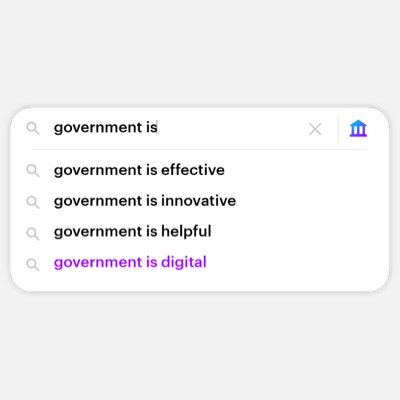Click the word effective in first suggestion
This screenshot has width=400, height=400.
tap(193, 170)
